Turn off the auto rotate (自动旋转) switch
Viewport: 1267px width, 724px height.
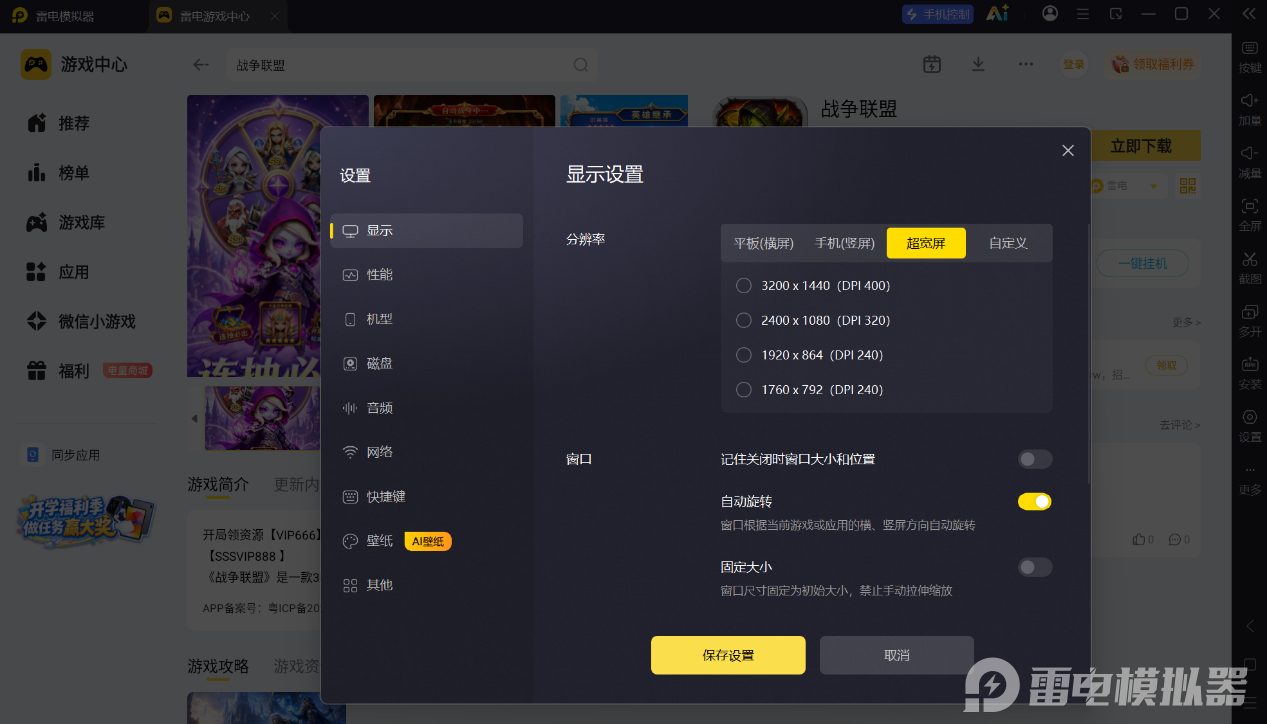(x=1035, y=501)
